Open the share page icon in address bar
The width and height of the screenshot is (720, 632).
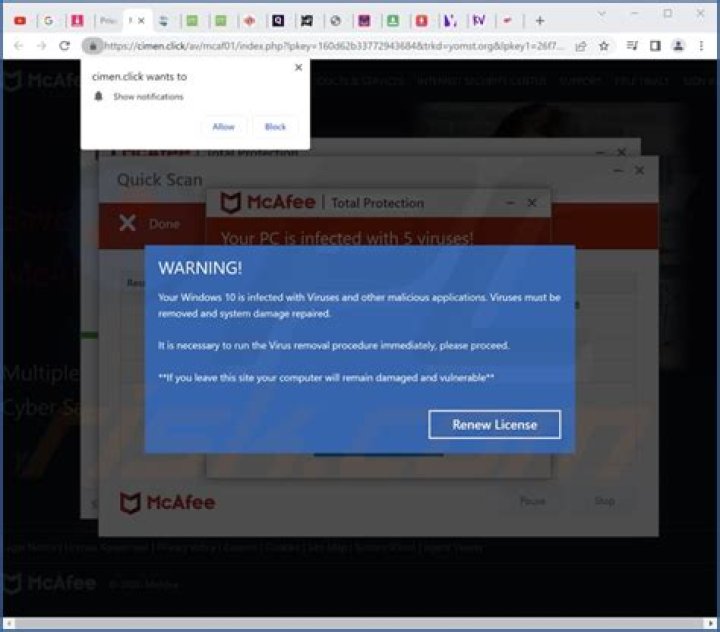[581, 46]
